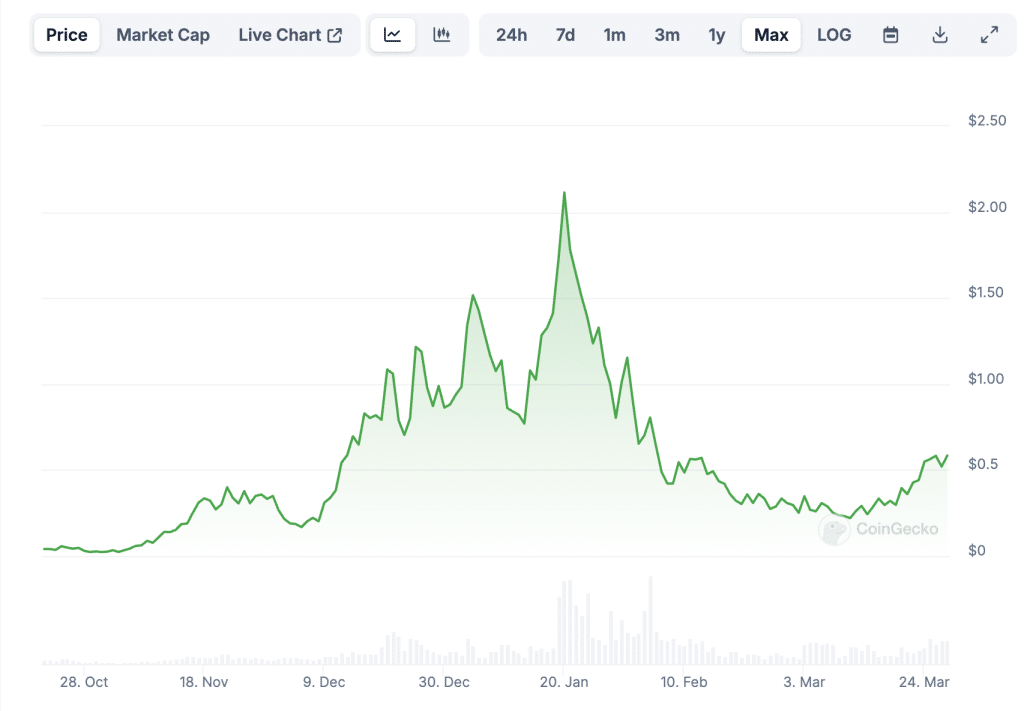Click the 3. Mar date label
Image resolution: width=1024 pixels, height=711 pixels.
804,682
